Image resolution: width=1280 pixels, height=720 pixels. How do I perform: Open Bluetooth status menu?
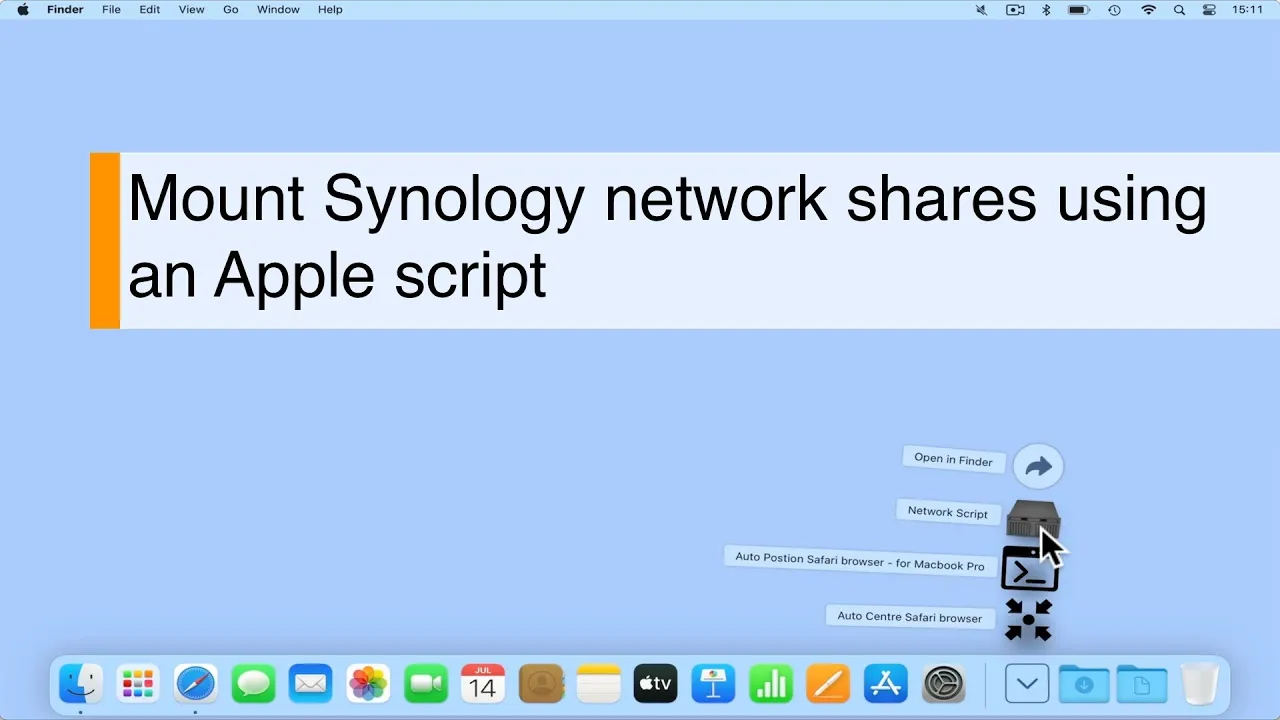point(1046,10)
